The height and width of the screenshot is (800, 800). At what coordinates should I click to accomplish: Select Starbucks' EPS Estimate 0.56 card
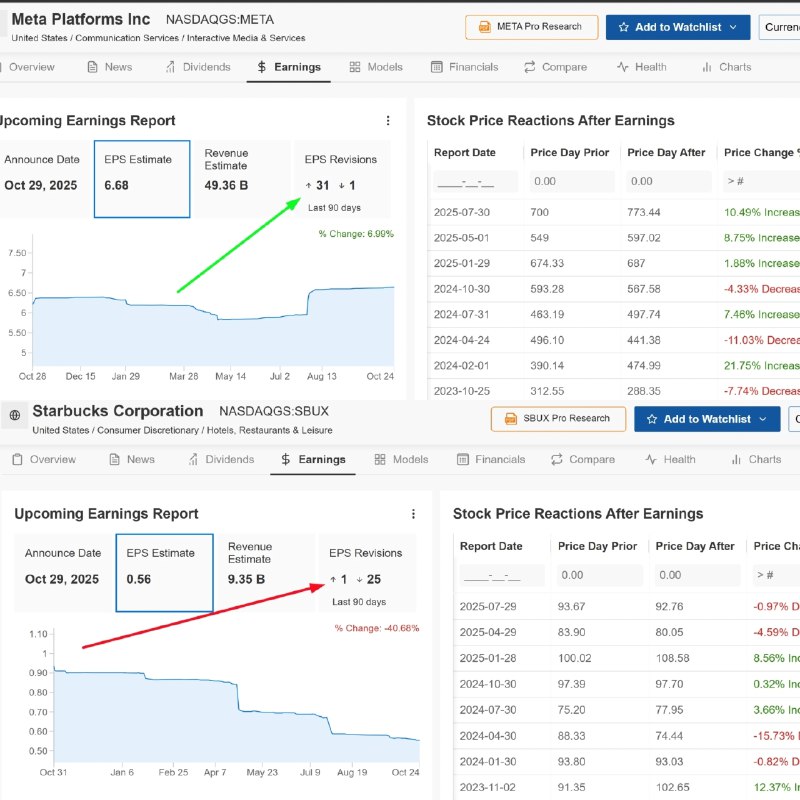(x=164, y=571)
